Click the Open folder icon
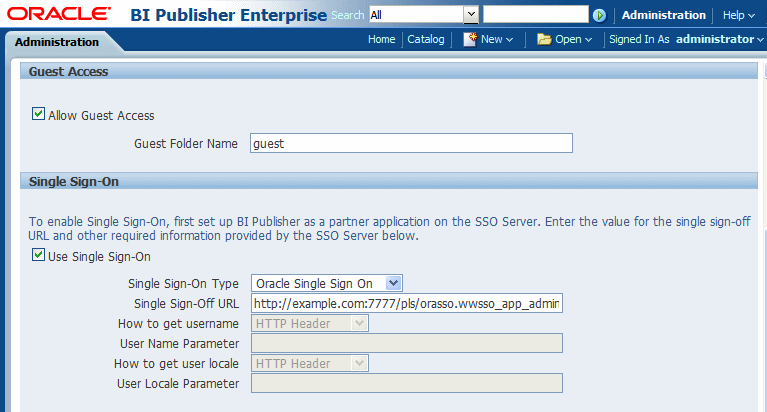 coord(544,39)
